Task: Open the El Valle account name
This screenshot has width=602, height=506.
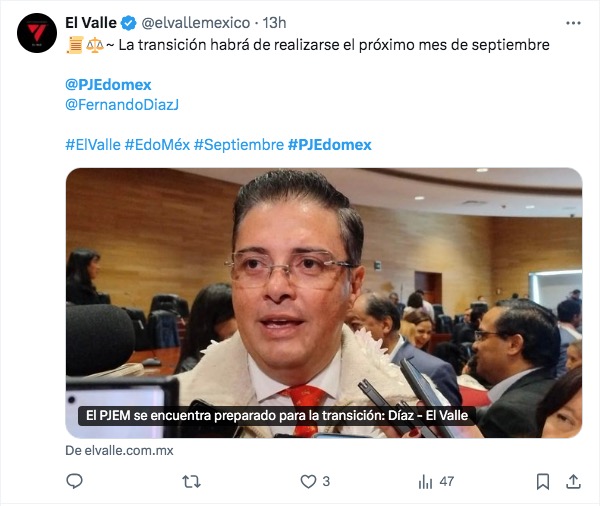Action: (x=91, y=23)
